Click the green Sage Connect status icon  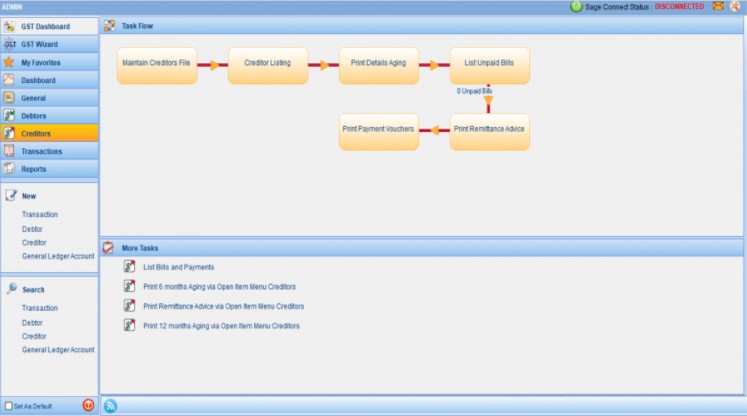click(x=576, y=6)
